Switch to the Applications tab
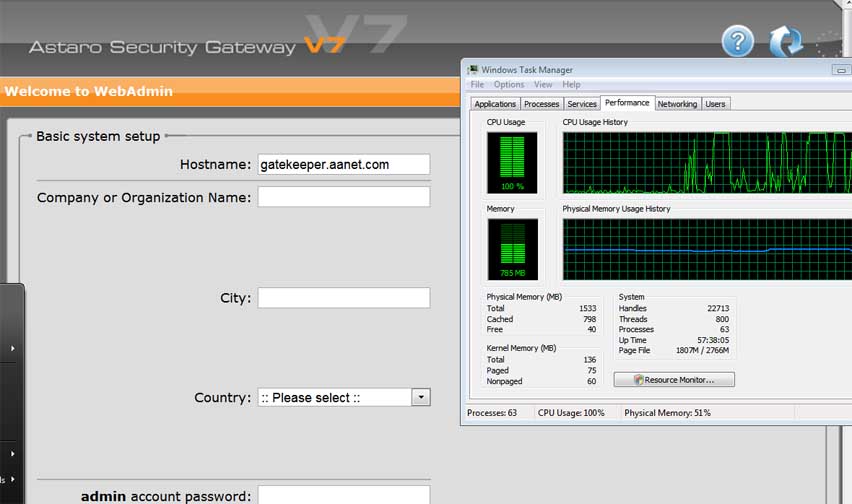The image size is (852, 504). 495,104
